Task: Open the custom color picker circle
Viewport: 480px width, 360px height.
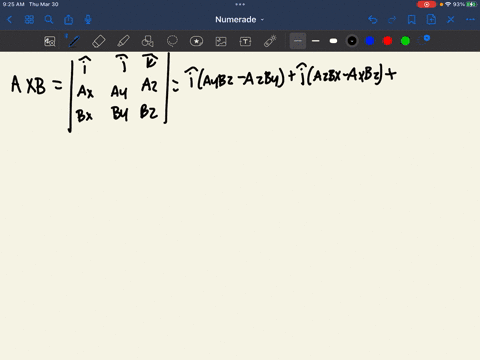Action: click(423, 41)
